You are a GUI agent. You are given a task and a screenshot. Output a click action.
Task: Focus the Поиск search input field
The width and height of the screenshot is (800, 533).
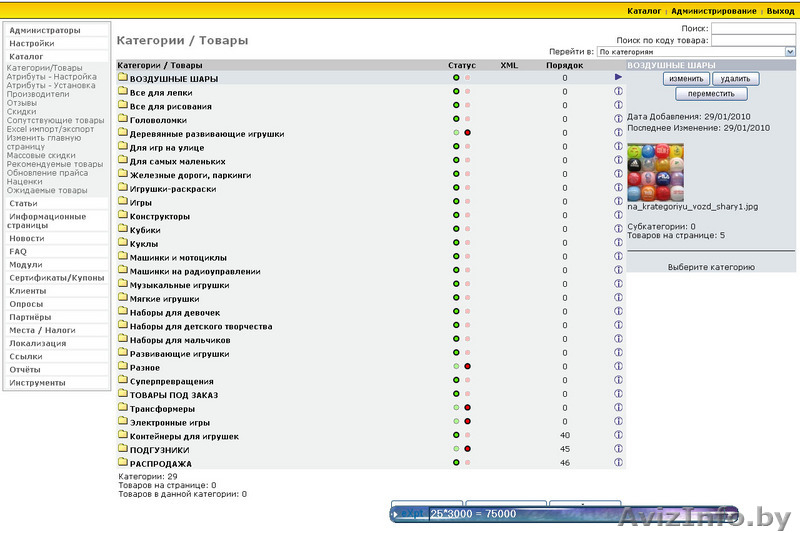(x=753, y=29)
